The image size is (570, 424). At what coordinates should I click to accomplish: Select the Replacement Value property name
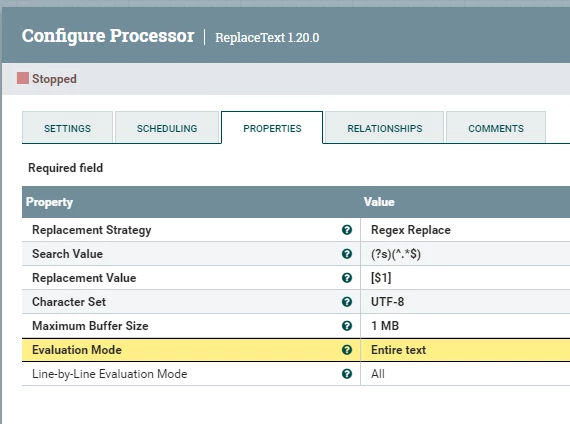pos(84,278)
